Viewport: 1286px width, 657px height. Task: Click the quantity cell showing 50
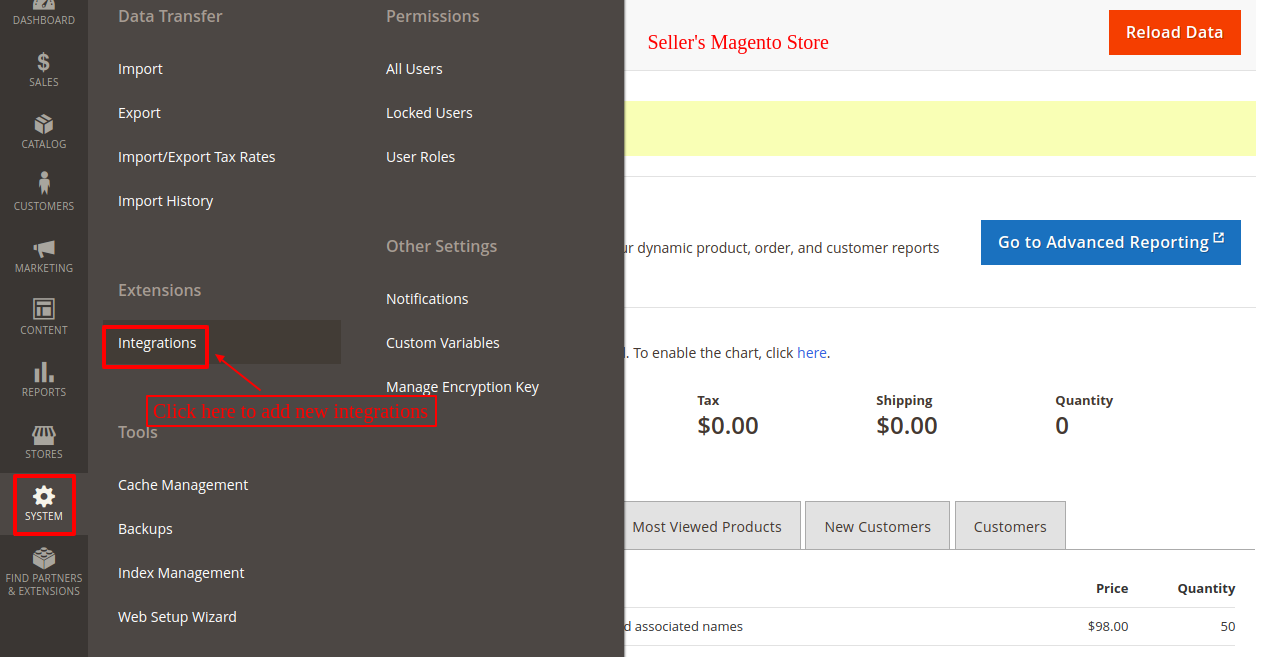coord(1227,627)
